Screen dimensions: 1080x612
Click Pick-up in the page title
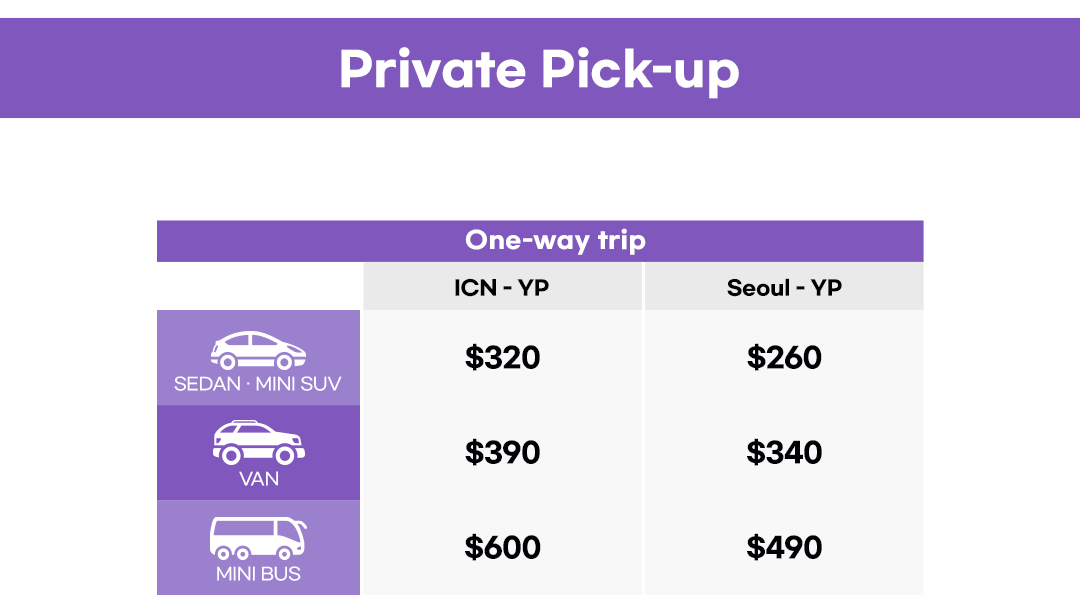pyautogui.click(x=641, y=69)
